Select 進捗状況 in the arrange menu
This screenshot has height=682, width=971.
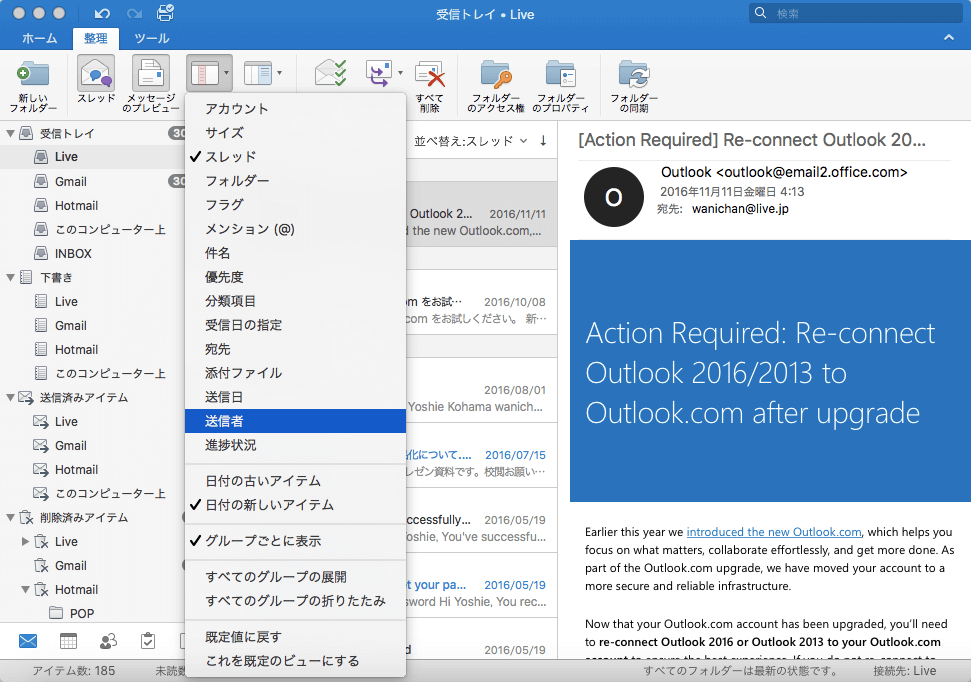(x=295, y=445)
